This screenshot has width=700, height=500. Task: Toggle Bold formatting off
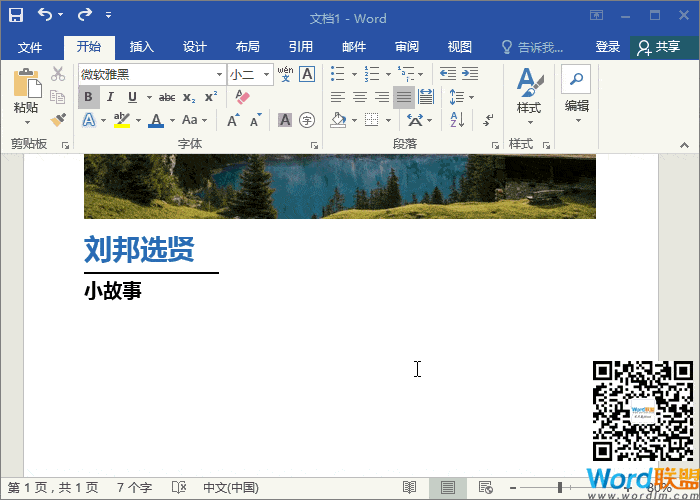88,97
